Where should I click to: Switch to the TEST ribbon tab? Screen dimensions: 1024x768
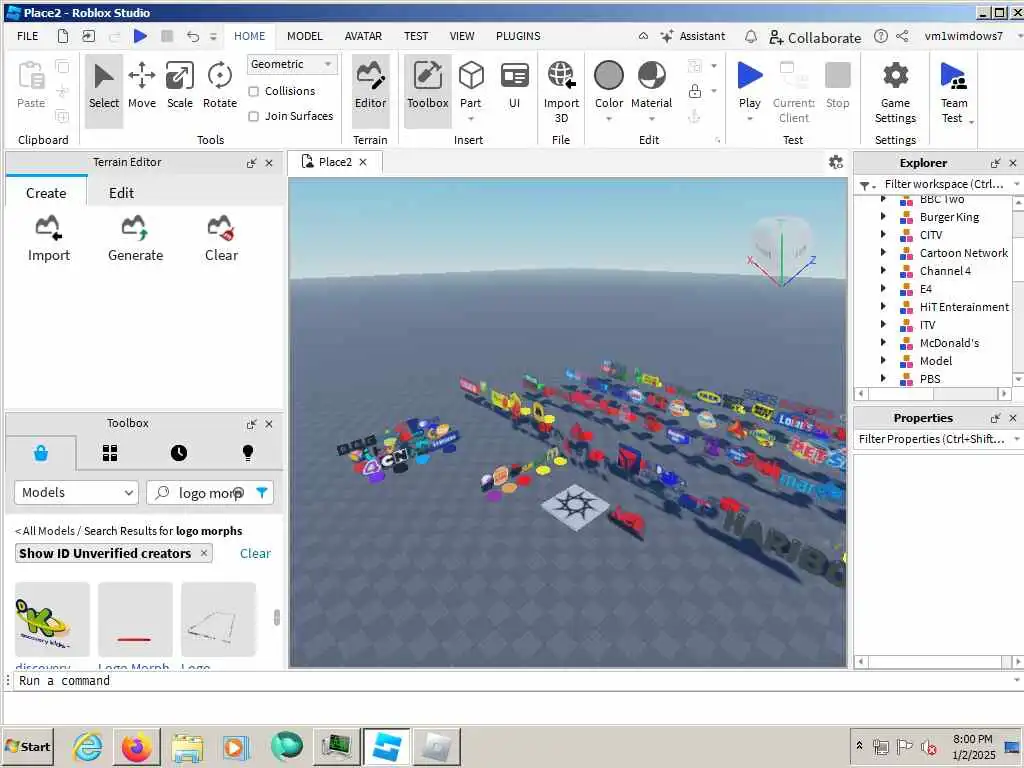[x=415, y=36]
